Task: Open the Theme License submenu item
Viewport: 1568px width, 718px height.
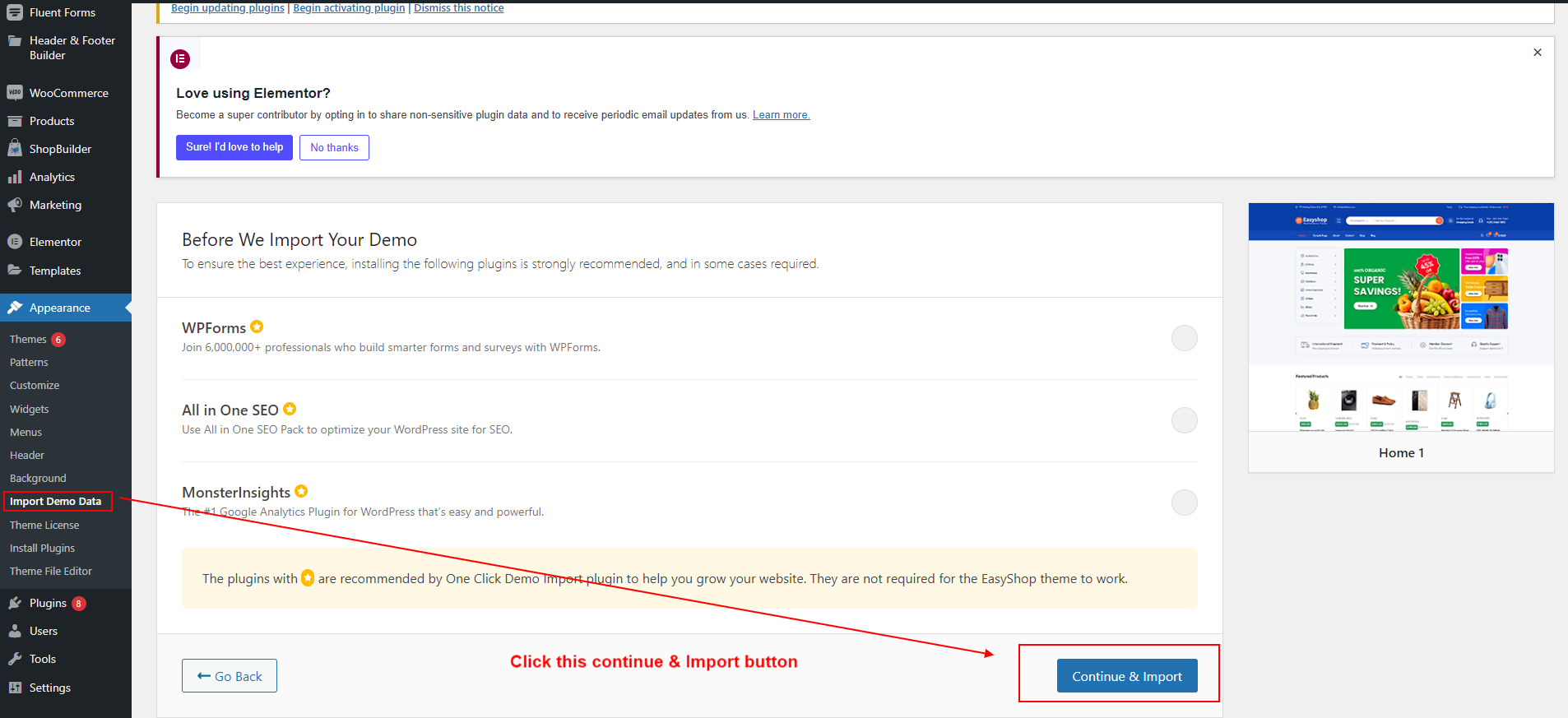Action: [x=44, y=525]
